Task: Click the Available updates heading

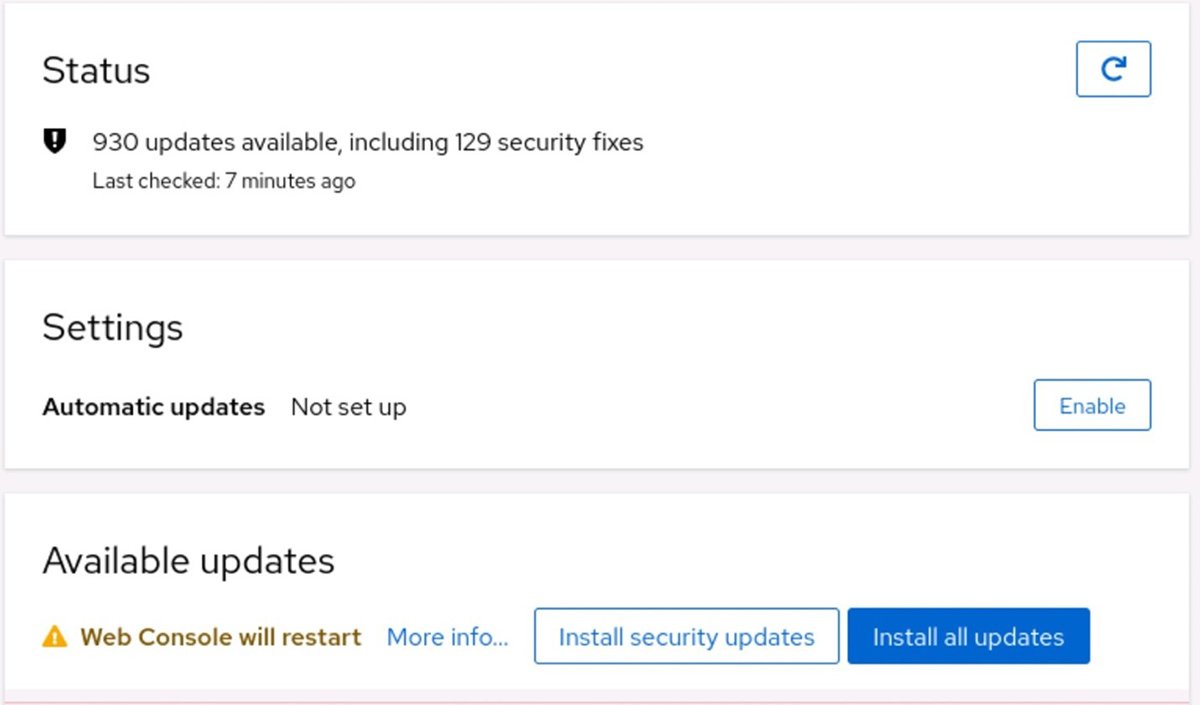Action: (188, 561)
